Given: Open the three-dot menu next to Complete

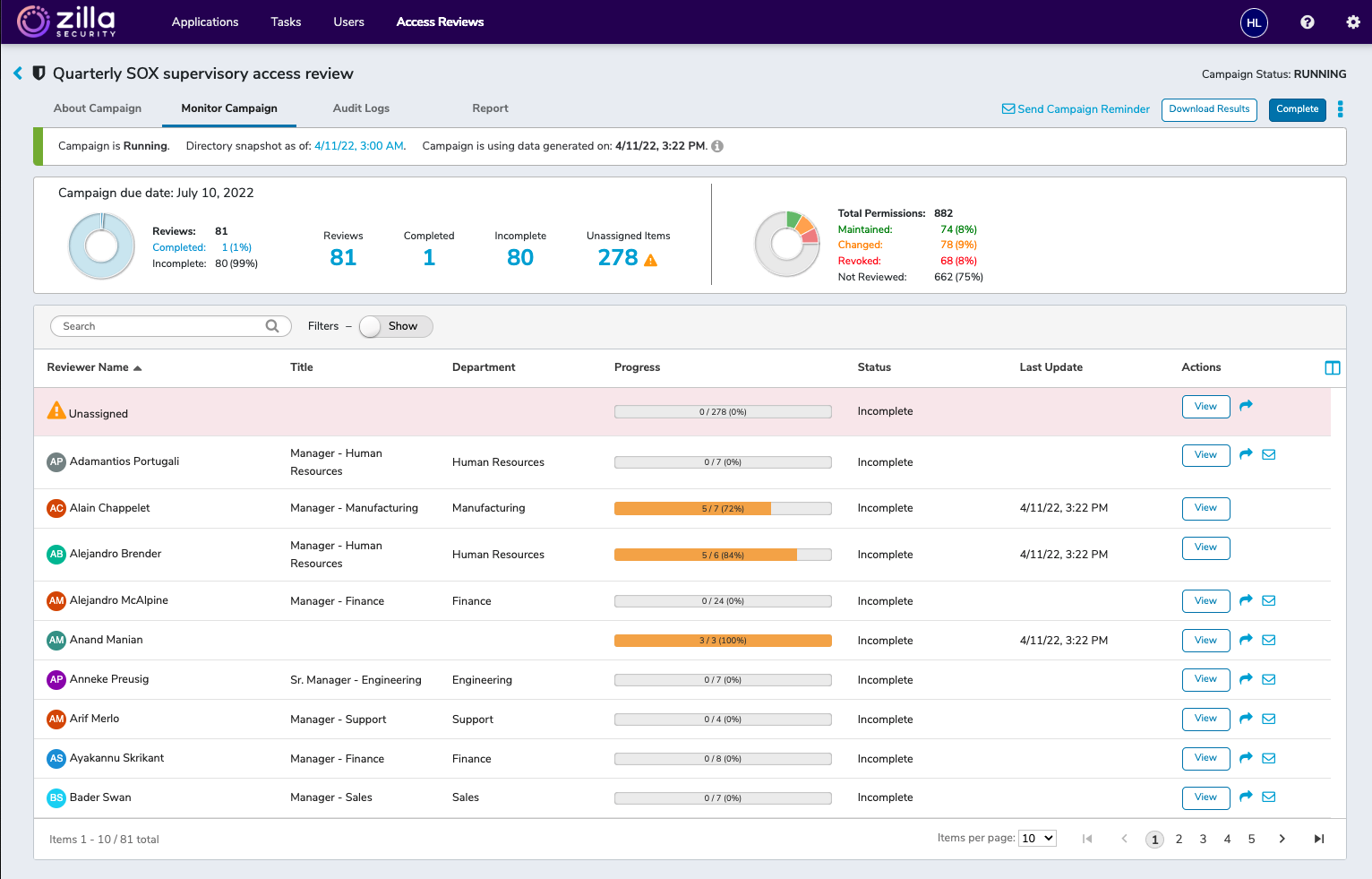Looking at the screenshot, I should [x=1341, y=109].
